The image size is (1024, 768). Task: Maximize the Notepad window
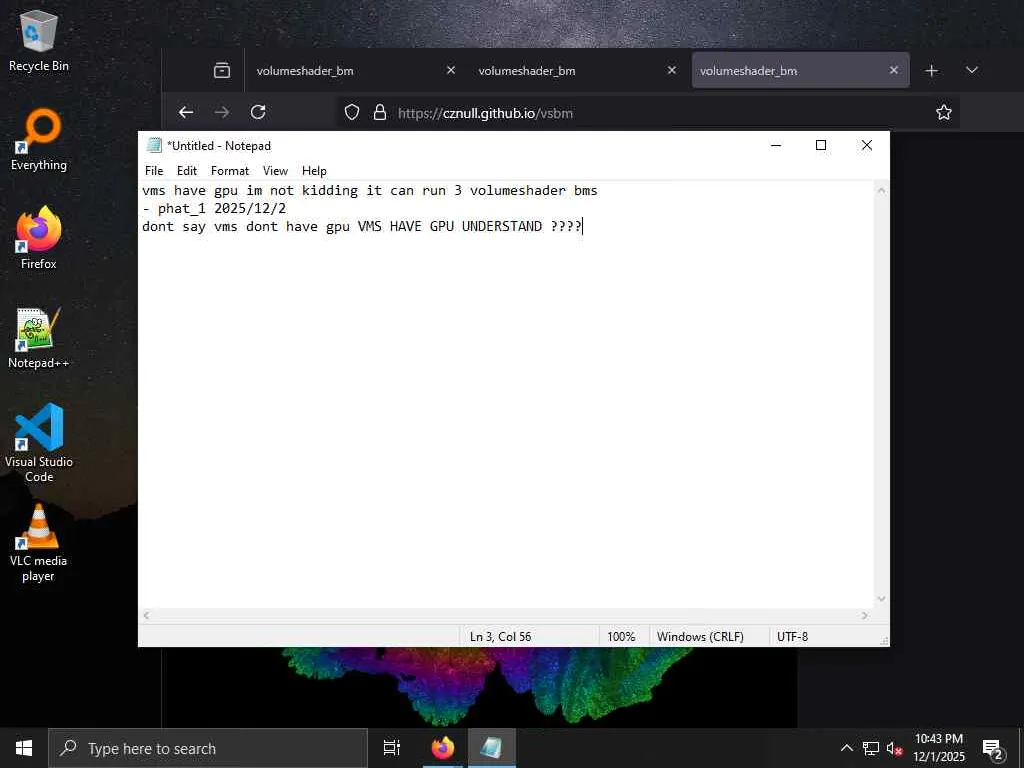coord(821,145)
